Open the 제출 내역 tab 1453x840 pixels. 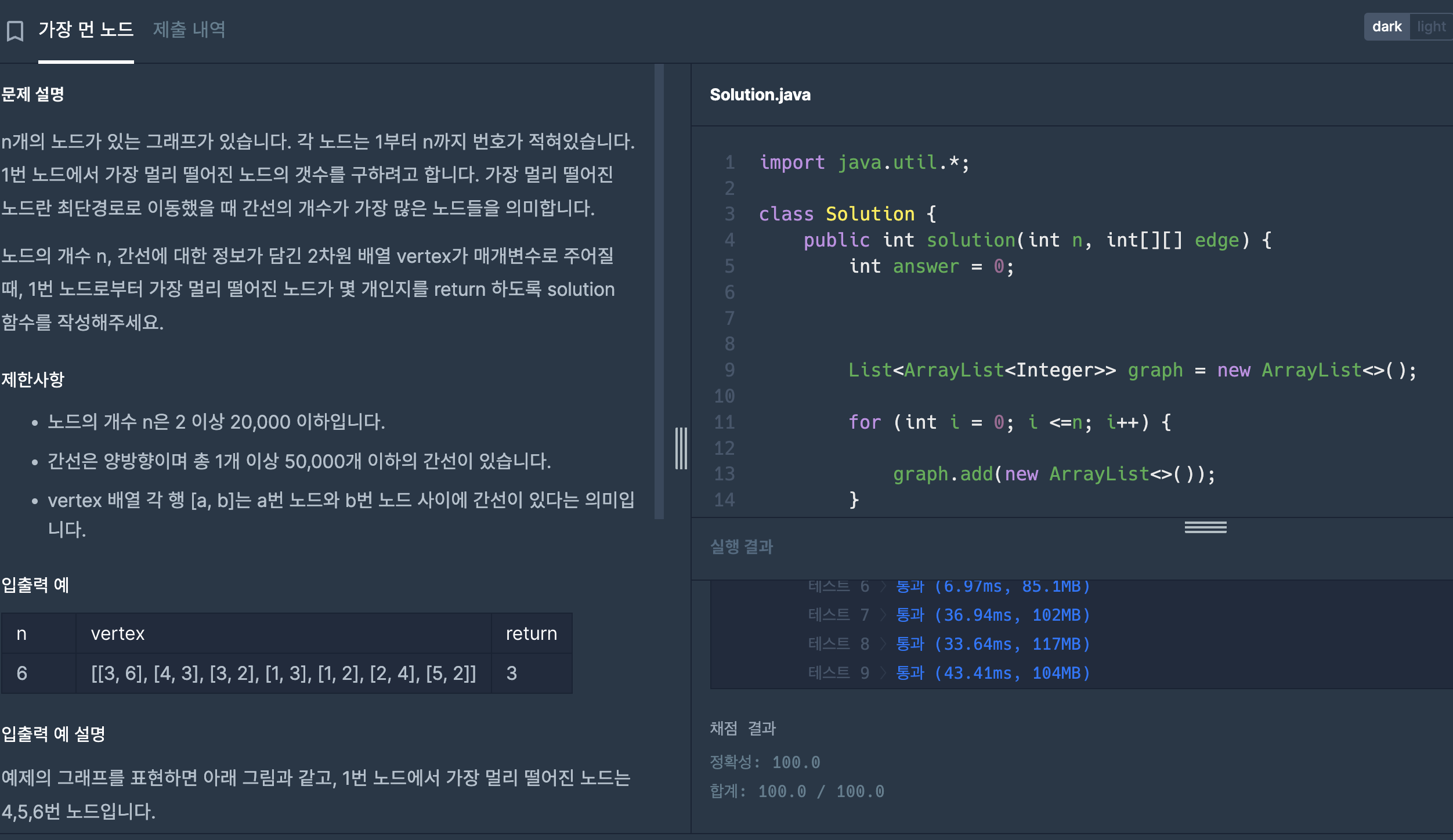(x=189, y=29)
